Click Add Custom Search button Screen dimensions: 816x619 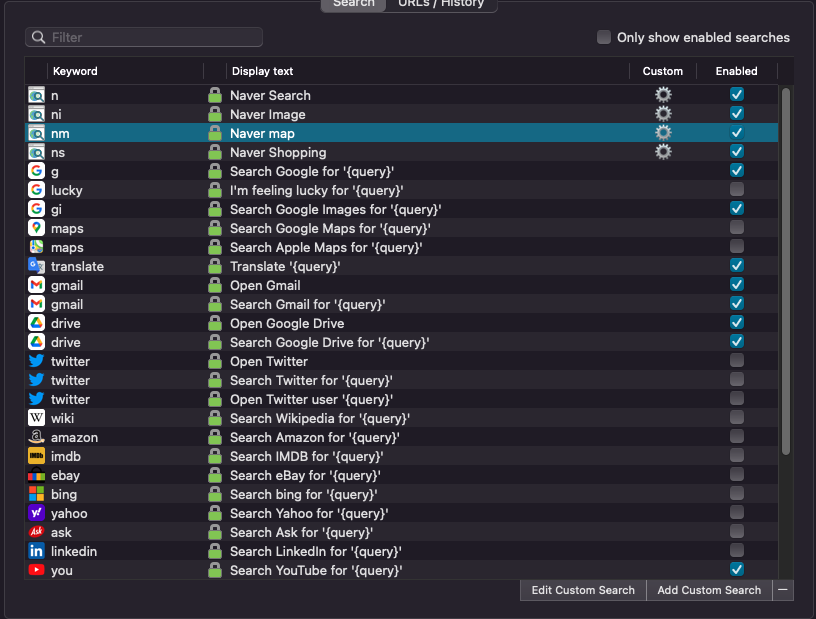pos(709,590)
